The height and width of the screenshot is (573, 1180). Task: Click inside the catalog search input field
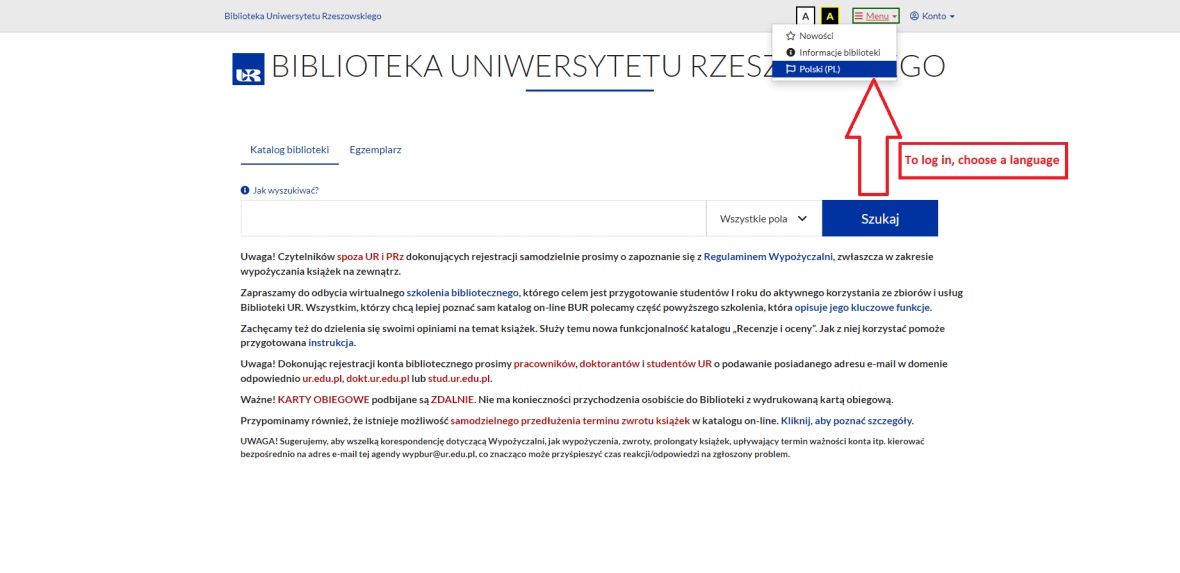tap(473, 218)
